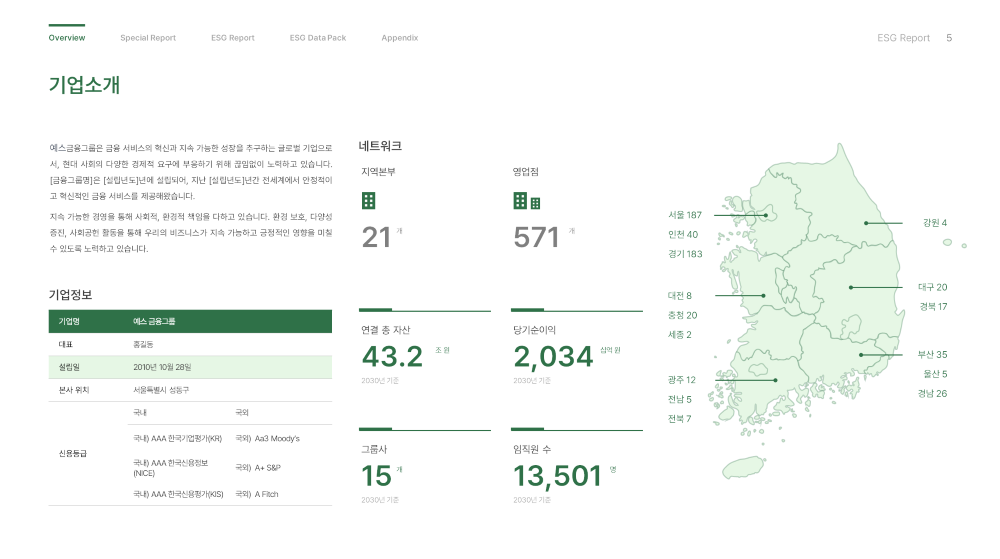Go to the ESG Data Pack tab
This screenshot has height=559, width=1000.
(318, 38)
